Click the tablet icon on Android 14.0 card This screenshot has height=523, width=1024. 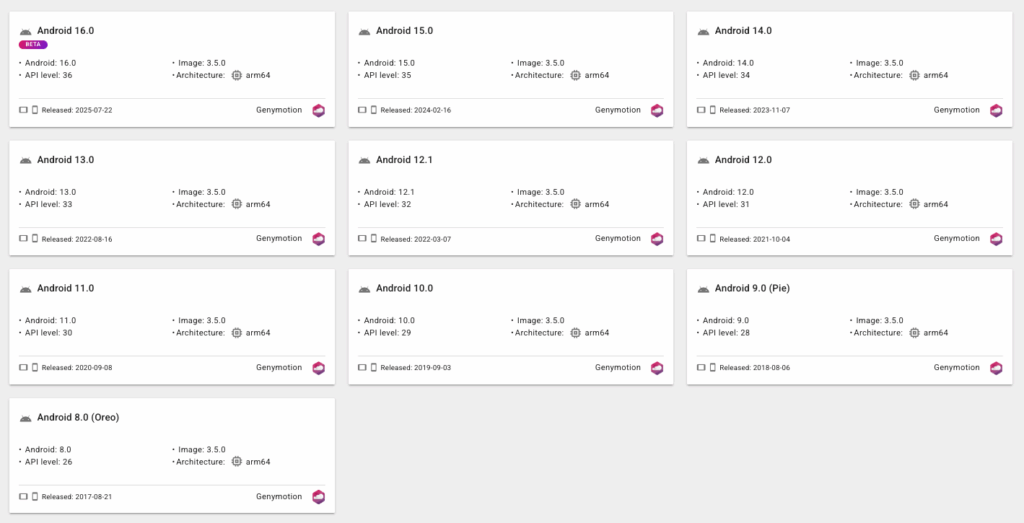(701, 110)
